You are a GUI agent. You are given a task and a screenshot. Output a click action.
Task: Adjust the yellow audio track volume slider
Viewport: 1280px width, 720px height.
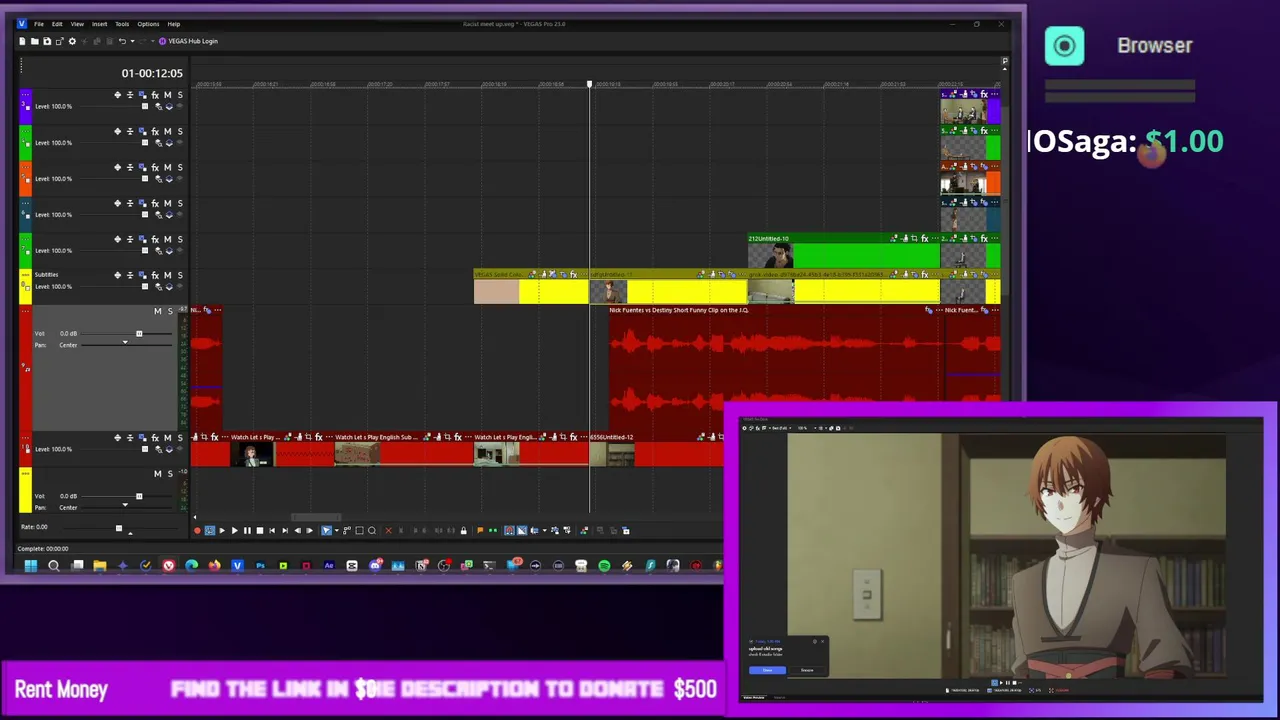[139, 496]
